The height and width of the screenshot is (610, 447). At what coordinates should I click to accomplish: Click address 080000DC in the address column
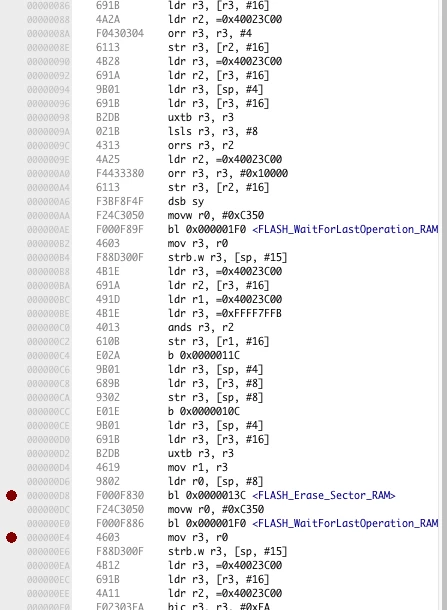[x=48, y=509]
